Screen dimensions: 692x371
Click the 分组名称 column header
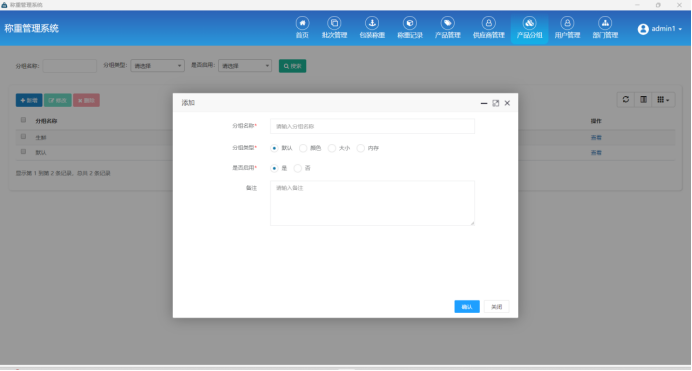46,121
